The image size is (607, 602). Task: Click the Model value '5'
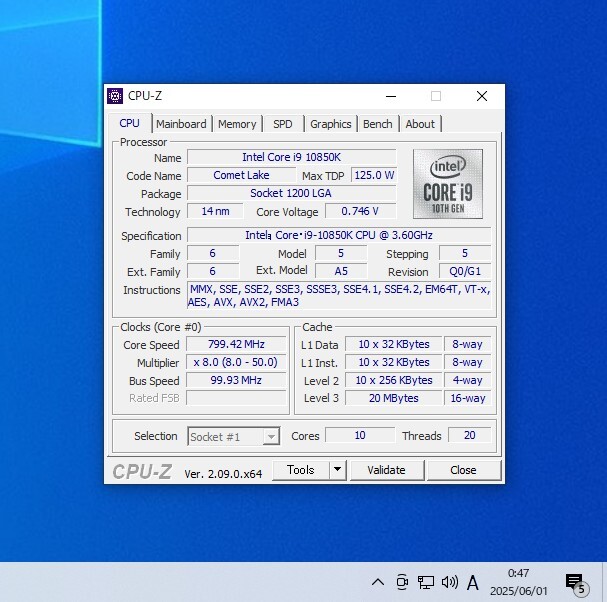[x=341, y=253]
